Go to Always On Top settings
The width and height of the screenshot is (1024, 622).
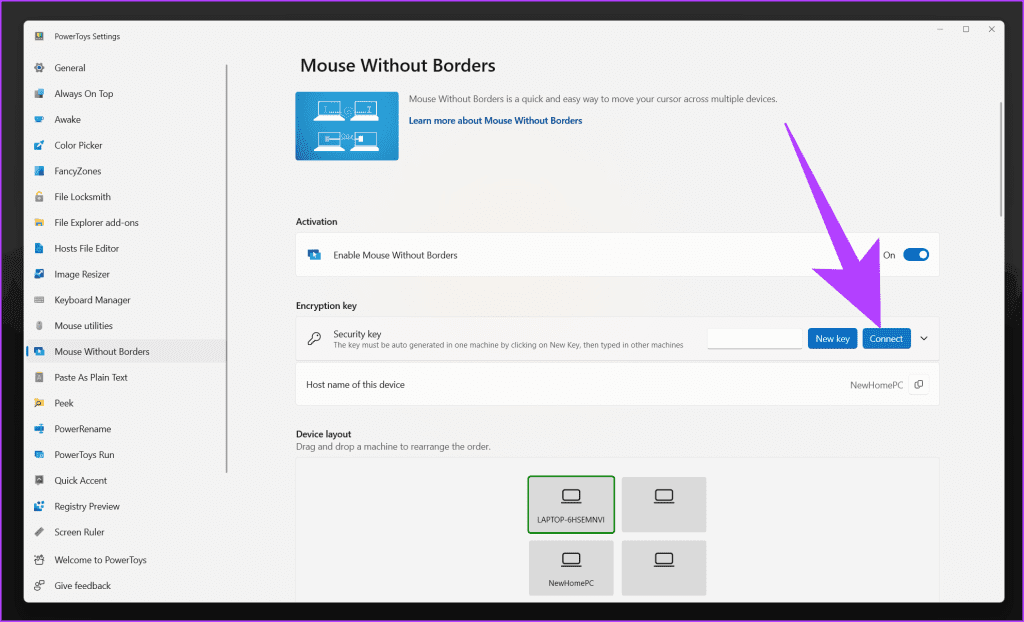click(x=127, y=93)
